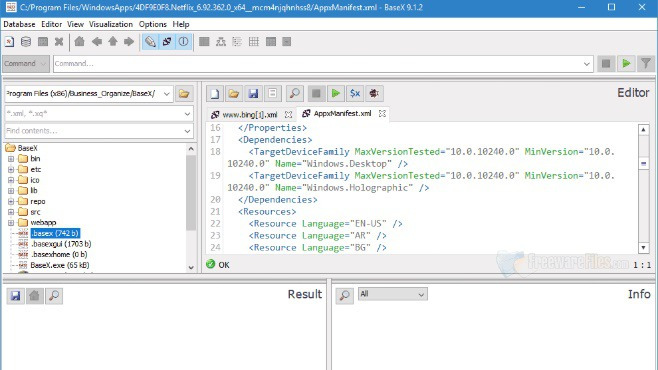The height and width of the screenshot is (370, 658).
Task: Open the Editor menu
Action: pyautogui.click(x=52, y=24)
